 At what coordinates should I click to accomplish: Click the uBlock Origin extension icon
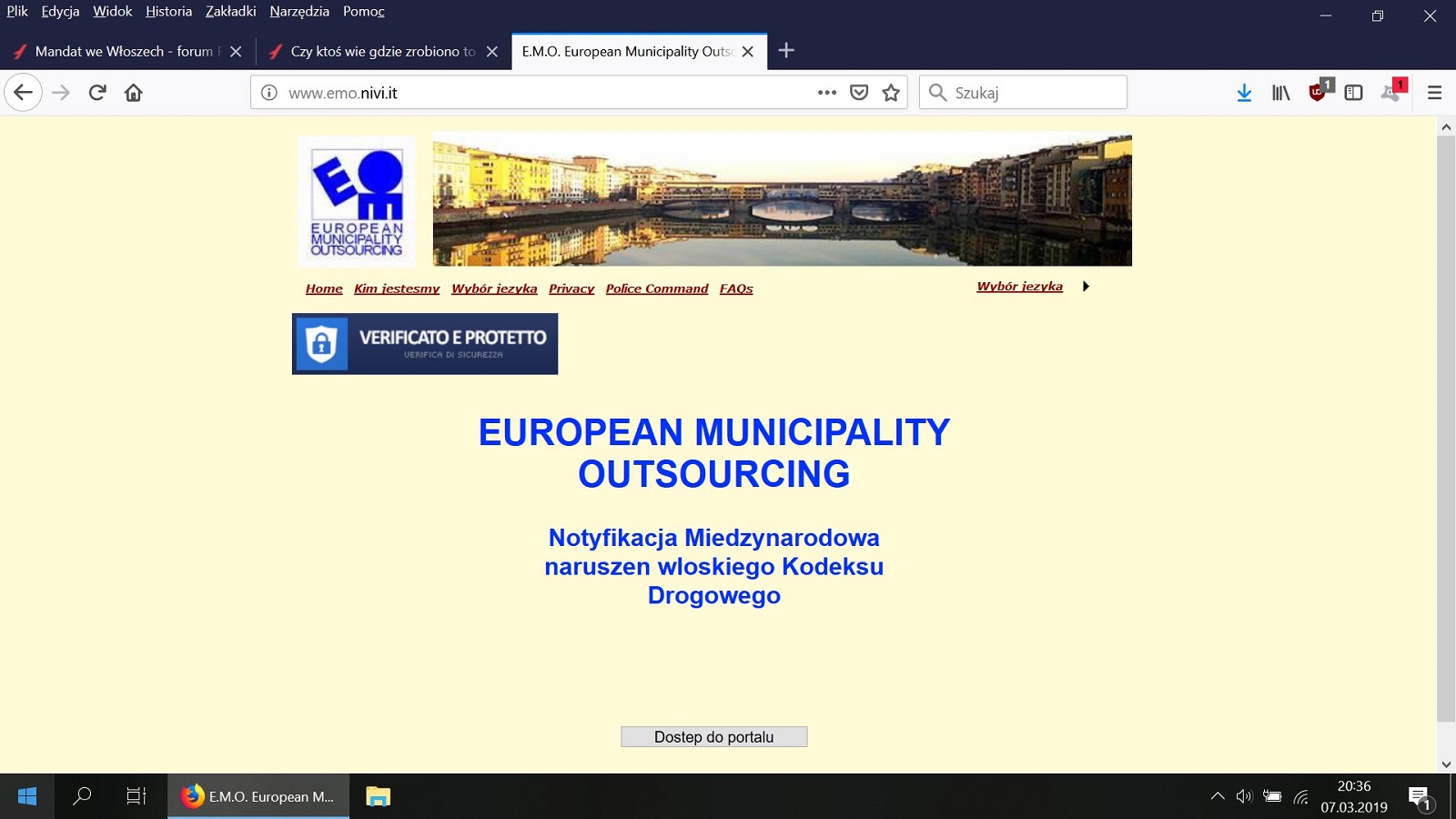point(1319,91)
